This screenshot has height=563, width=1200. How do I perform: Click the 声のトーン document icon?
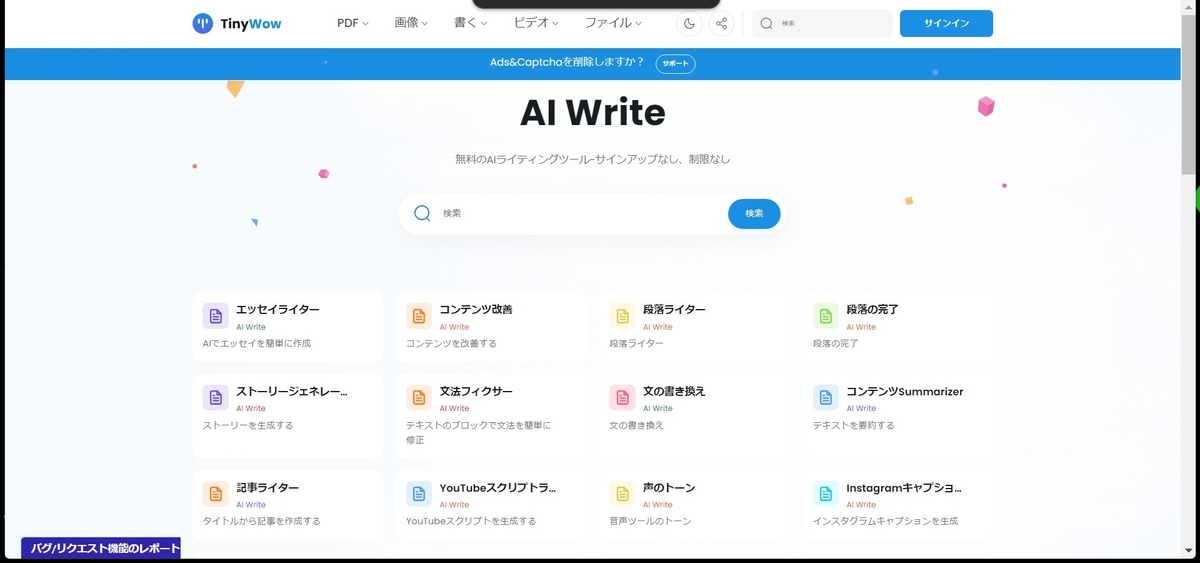[x=622, y=493]
